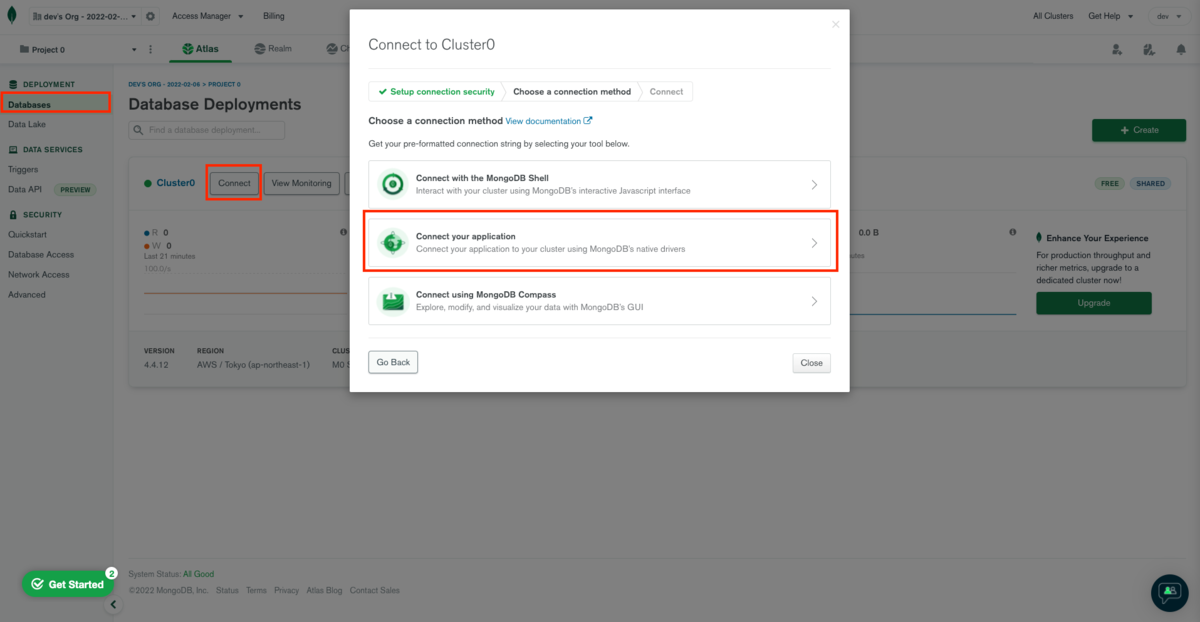
Task: Click the invite user icon
Action: pyautogui.click(x=1117, y=49)
